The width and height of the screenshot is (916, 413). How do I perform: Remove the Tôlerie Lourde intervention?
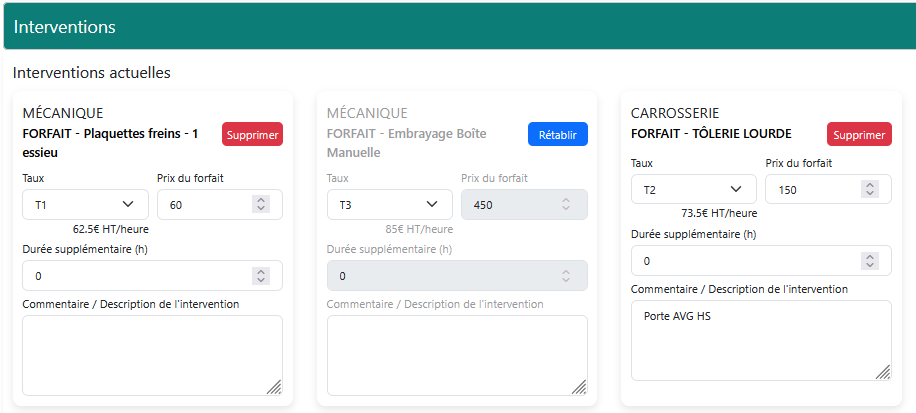858,135
